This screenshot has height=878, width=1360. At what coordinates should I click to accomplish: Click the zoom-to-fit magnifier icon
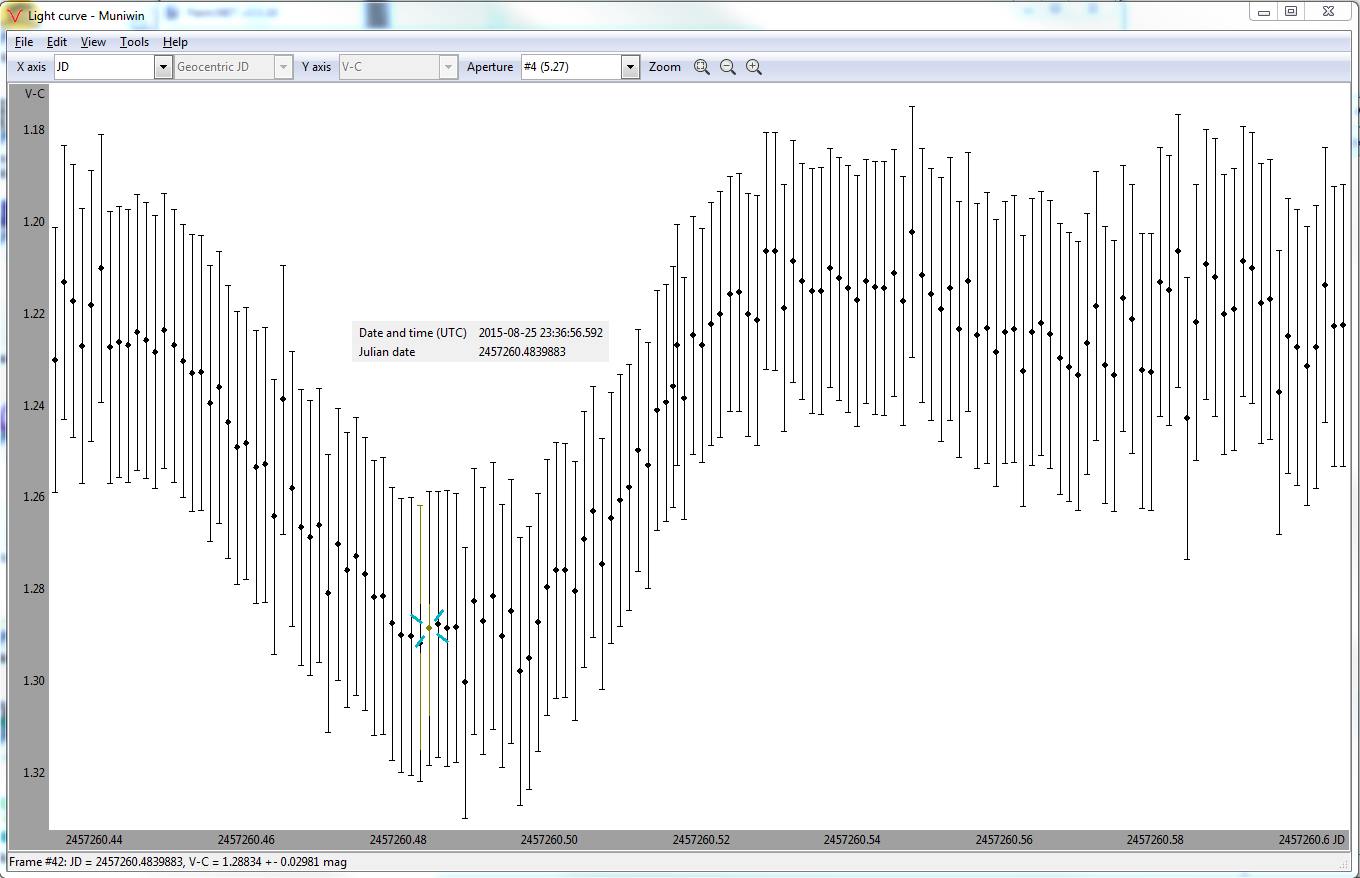702,67
